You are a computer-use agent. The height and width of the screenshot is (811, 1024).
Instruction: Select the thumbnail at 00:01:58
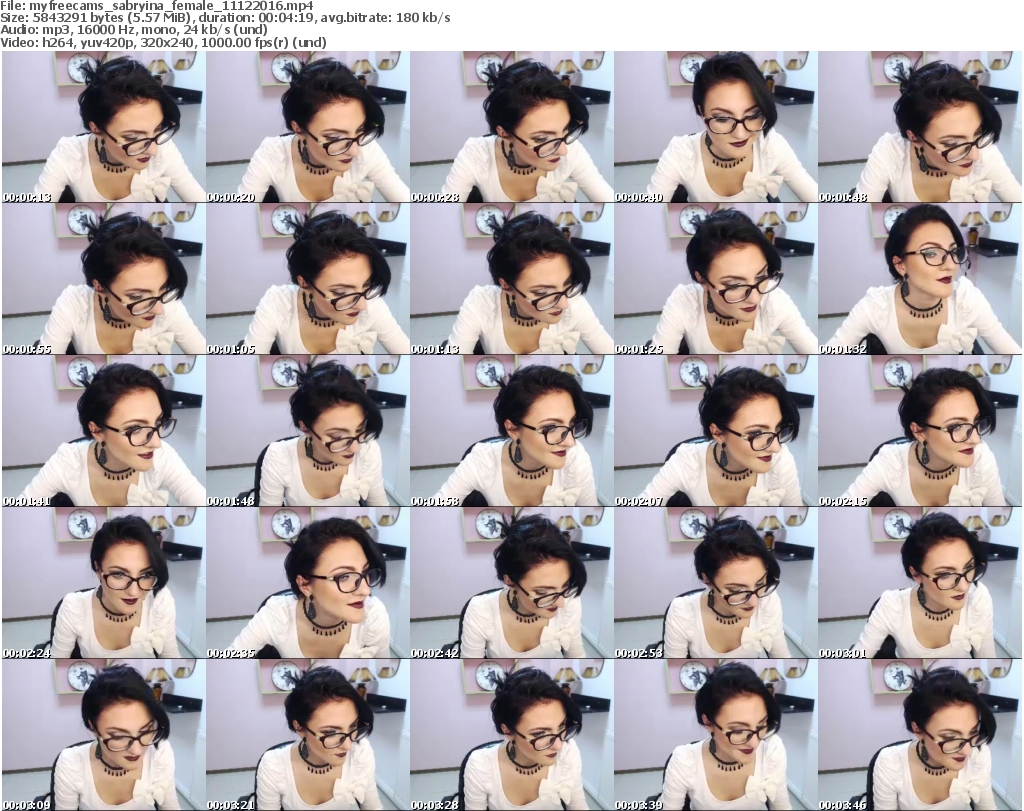tap(511, 431)
